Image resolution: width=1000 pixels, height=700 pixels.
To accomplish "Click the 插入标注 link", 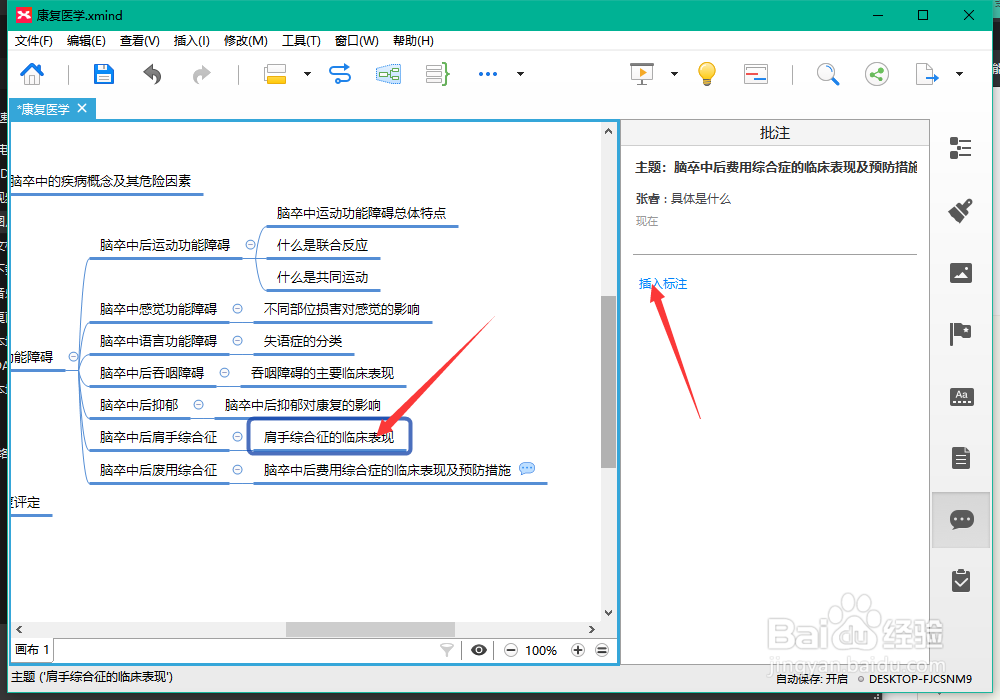I will click(663, 283).
